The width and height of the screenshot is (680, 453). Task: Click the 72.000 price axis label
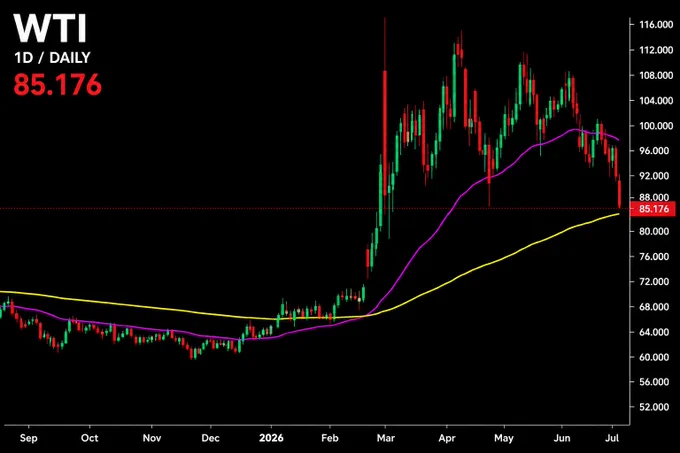click(x=654, y=282)
